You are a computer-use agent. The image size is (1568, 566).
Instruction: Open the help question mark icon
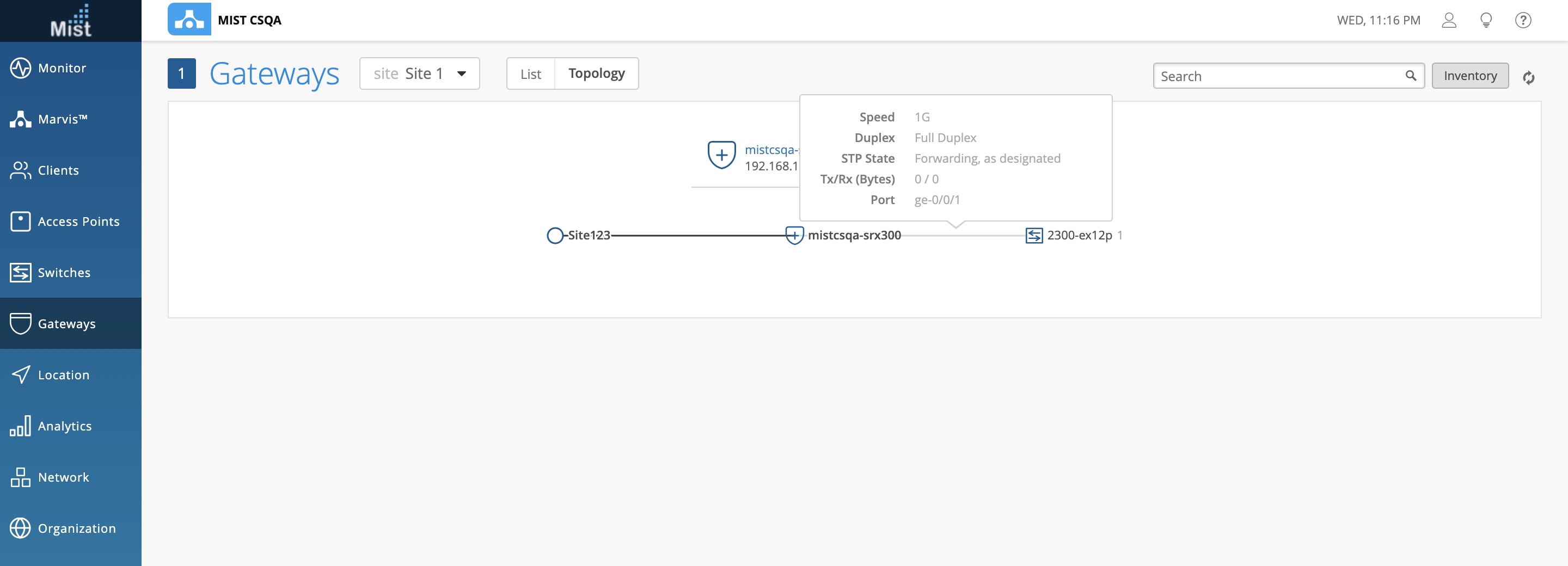point(1522,20)
